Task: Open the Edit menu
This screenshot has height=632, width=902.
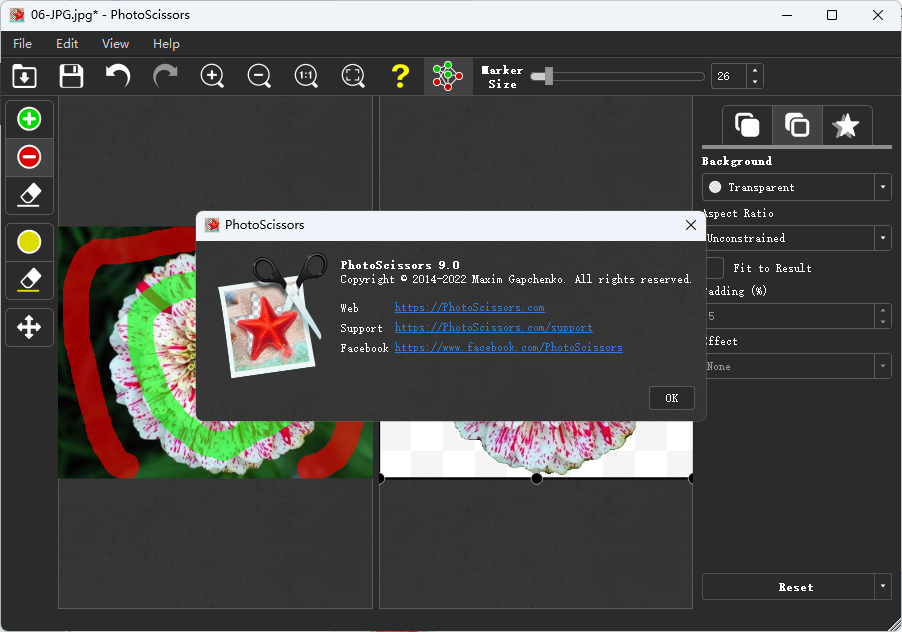Action: pos(67,44)
